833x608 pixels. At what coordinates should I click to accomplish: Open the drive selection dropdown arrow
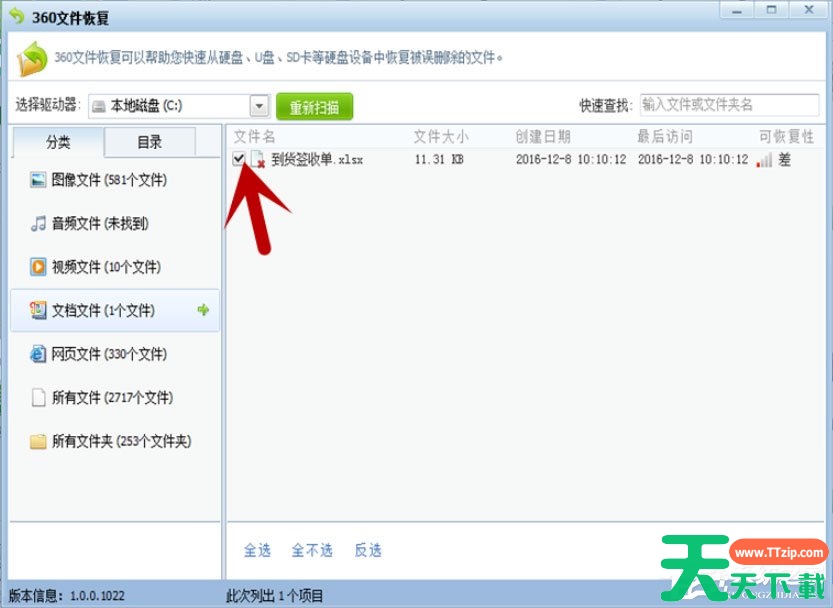point(259,106)
